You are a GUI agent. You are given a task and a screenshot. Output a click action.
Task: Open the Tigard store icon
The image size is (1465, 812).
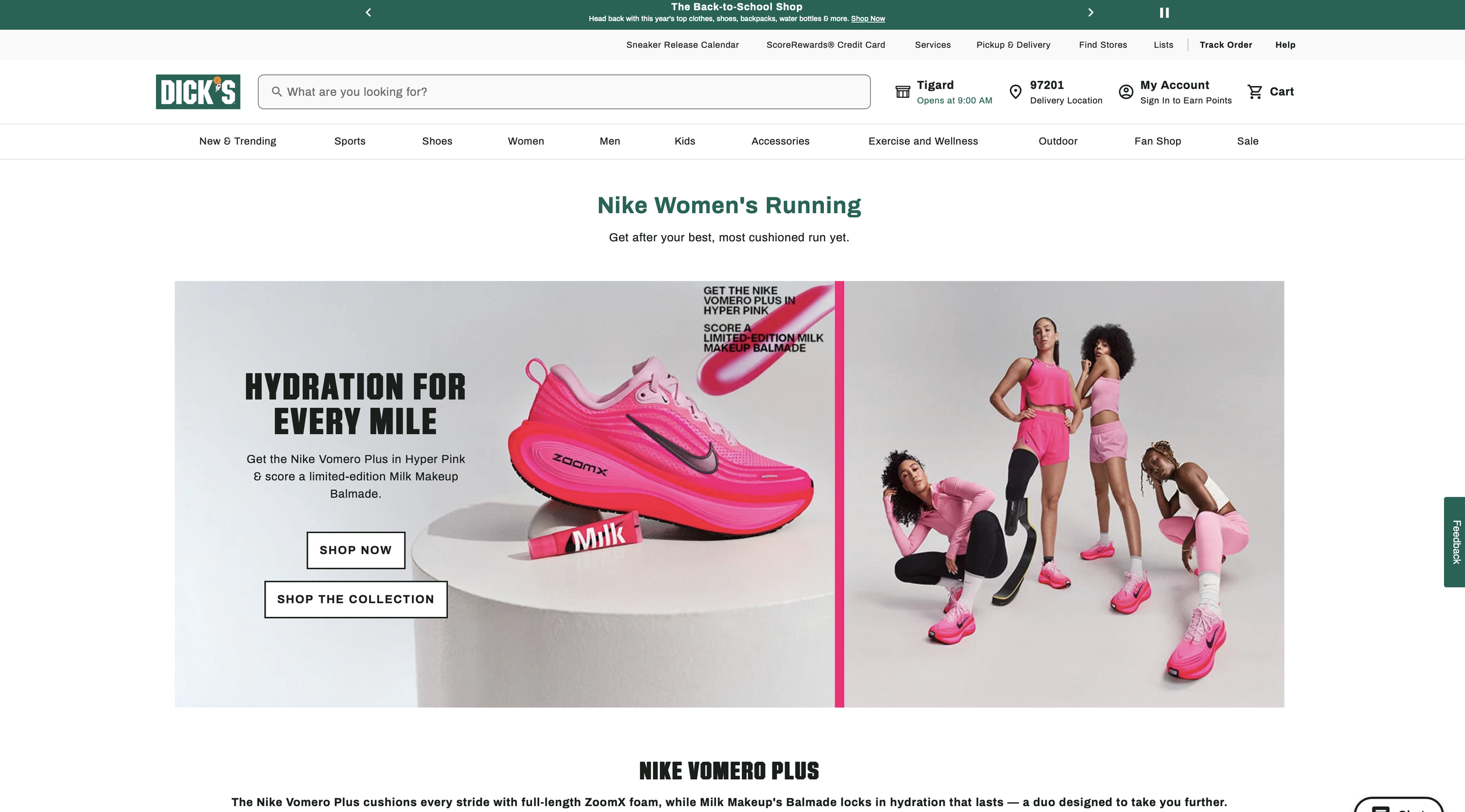(x=902, y=91)
